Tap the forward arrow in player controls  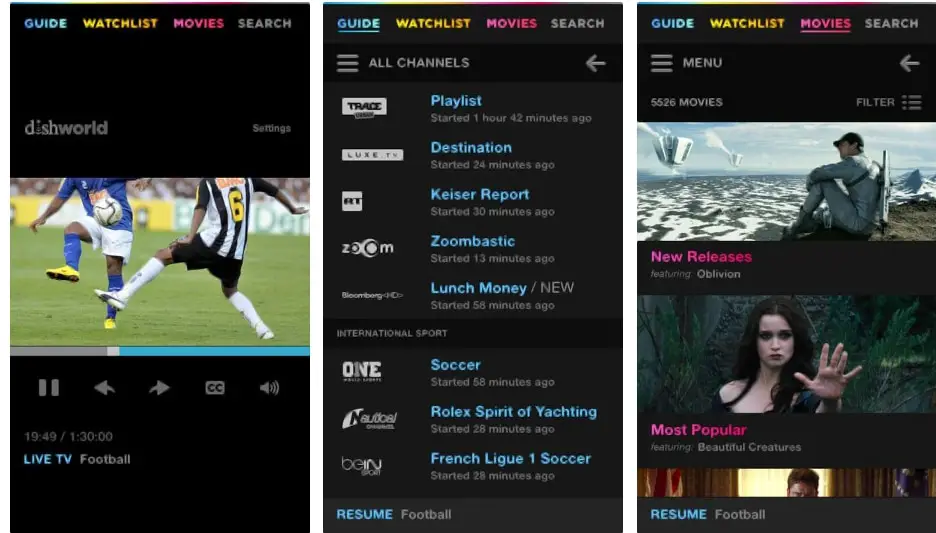coord(159,388)
